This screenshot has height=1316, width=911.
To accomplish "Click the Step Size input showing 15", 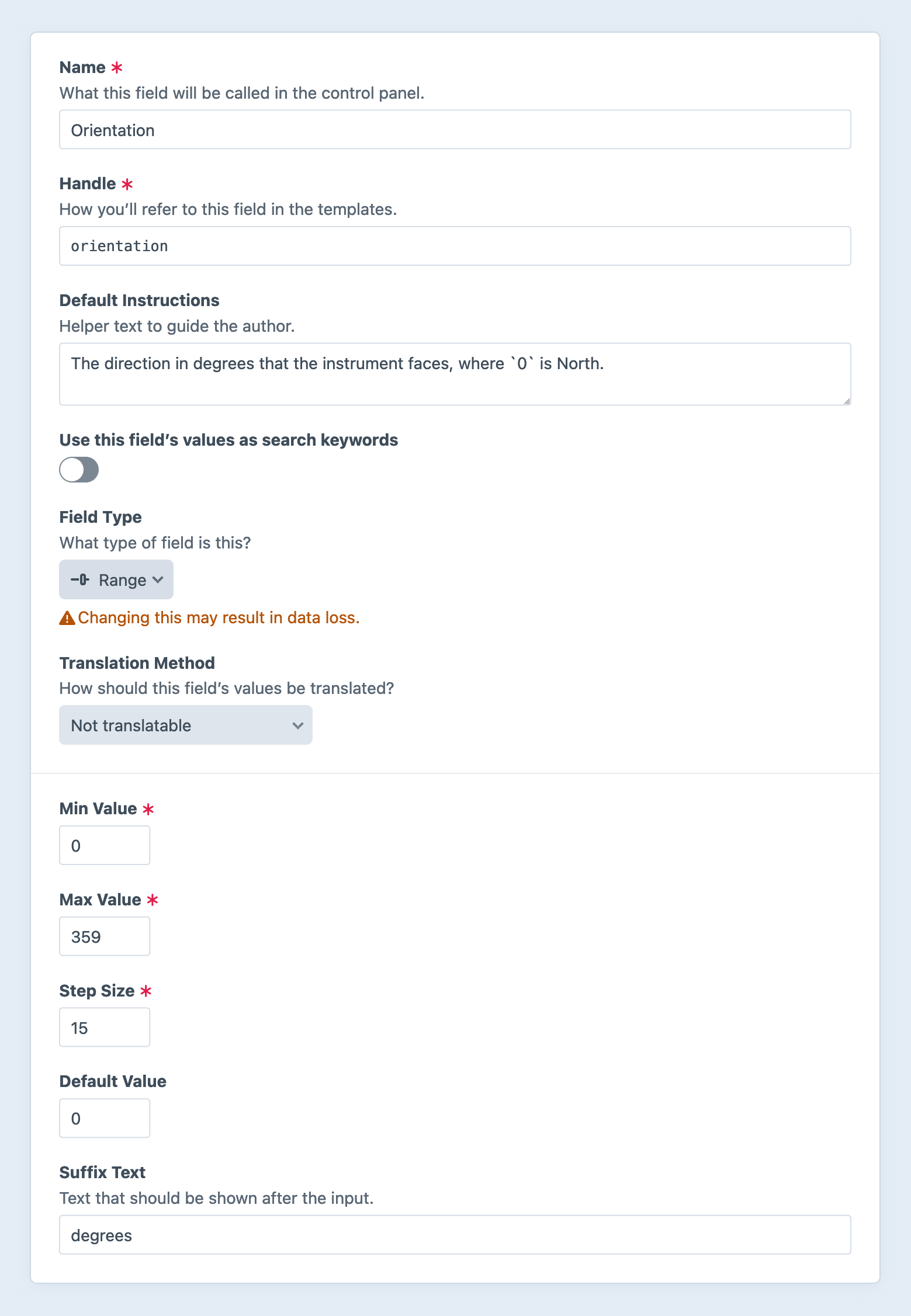I will pos(104,1027).
